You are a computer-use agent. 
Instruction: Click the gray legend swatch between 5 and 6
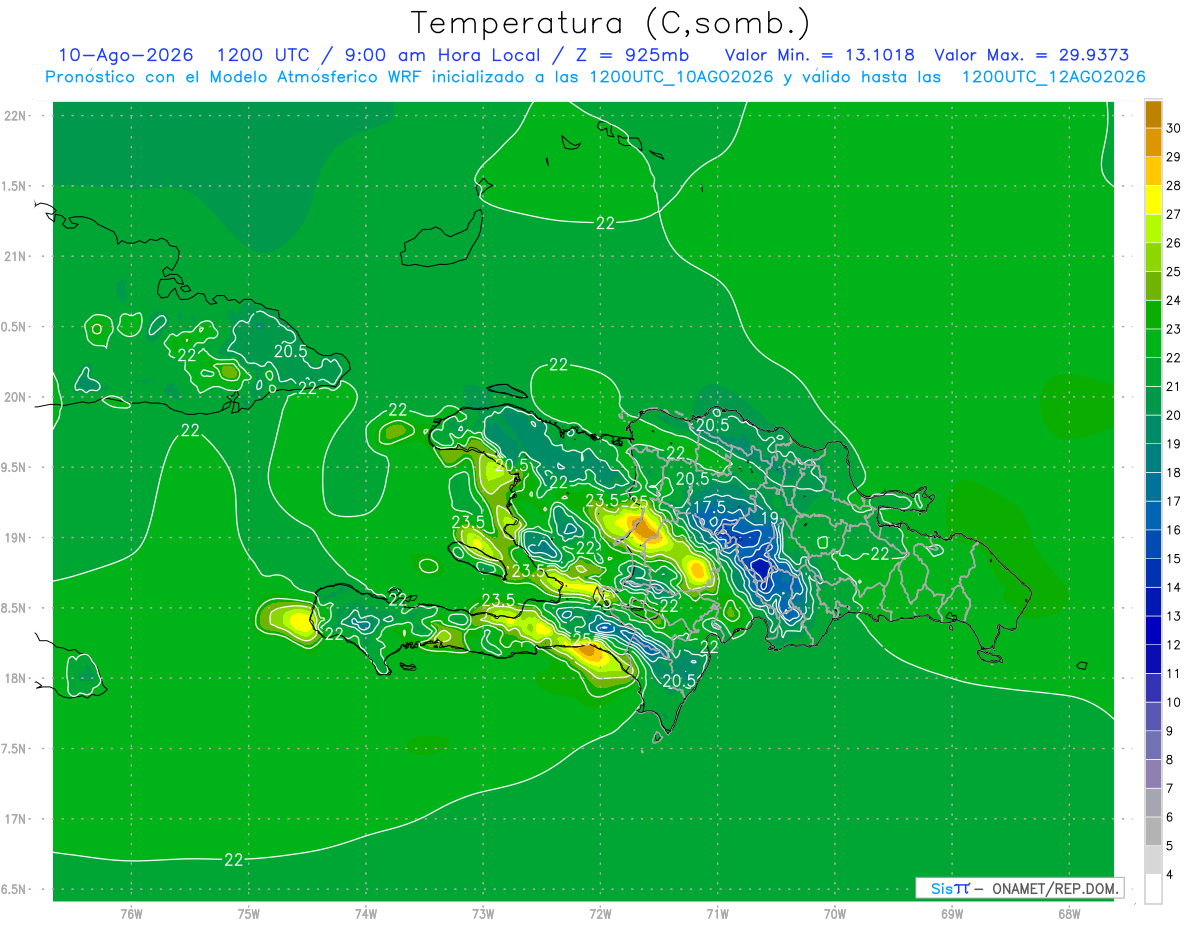(x=1153, y=831)
